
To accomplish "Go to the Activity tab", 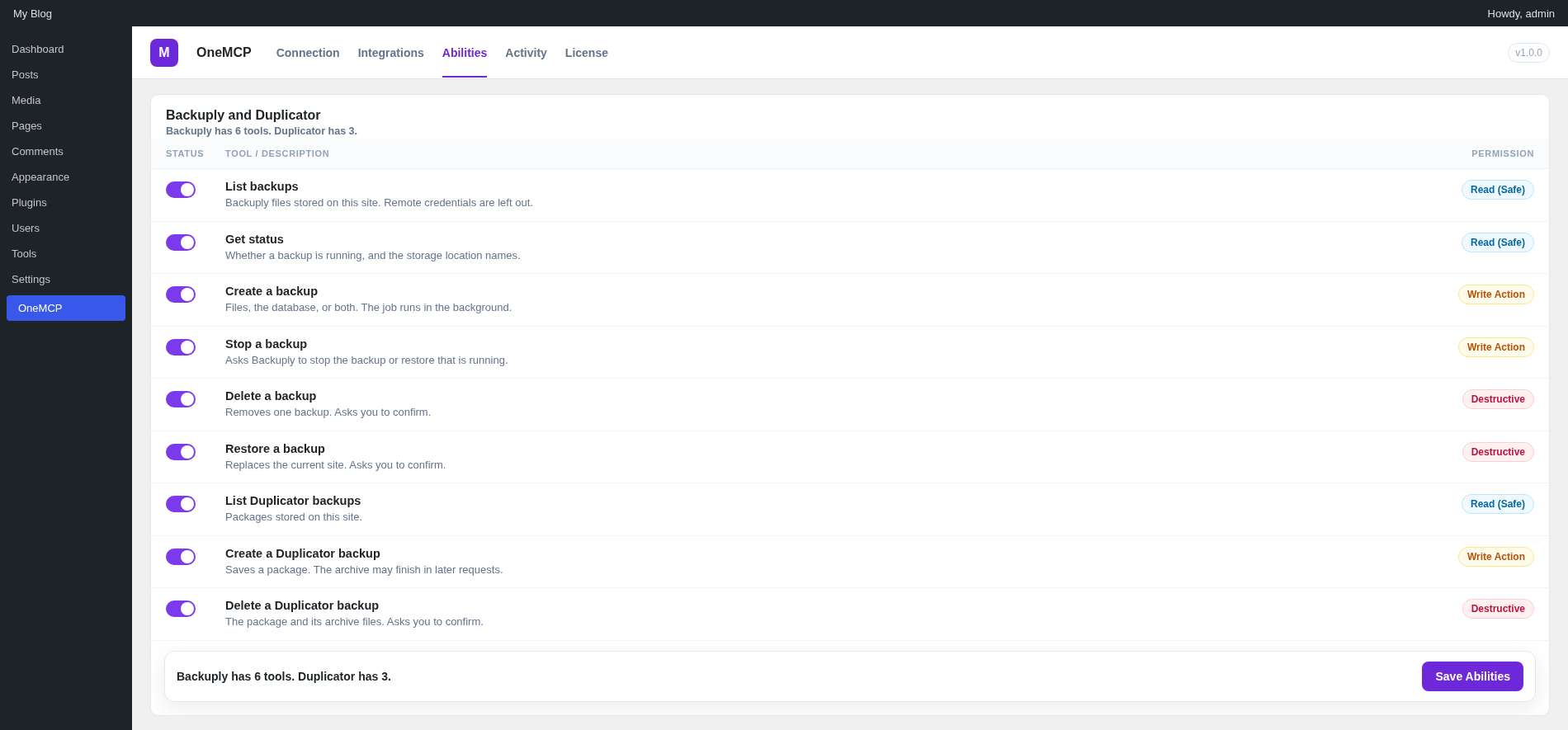I will click(526, 53).
